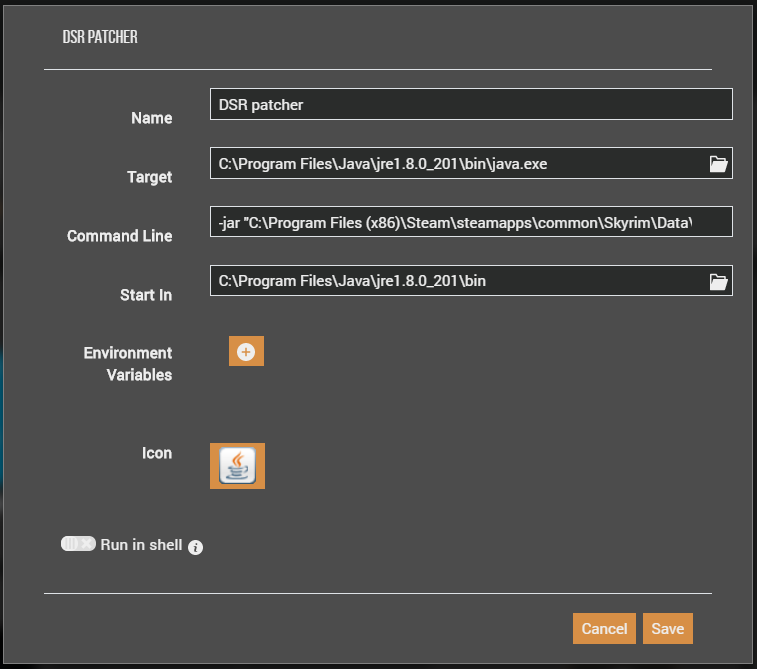This screenshot has width=757, height=669.
Task: Change the Java cup icon image
Action: (237, 466)
